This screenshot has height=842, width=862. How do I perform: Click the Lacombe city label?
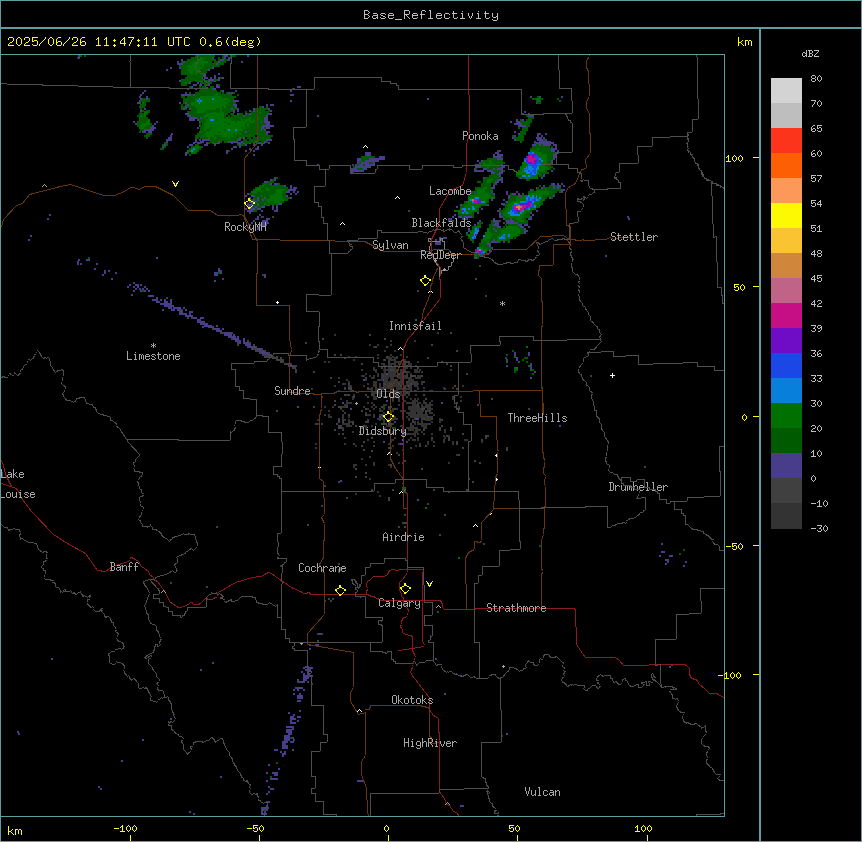(450, 191)
